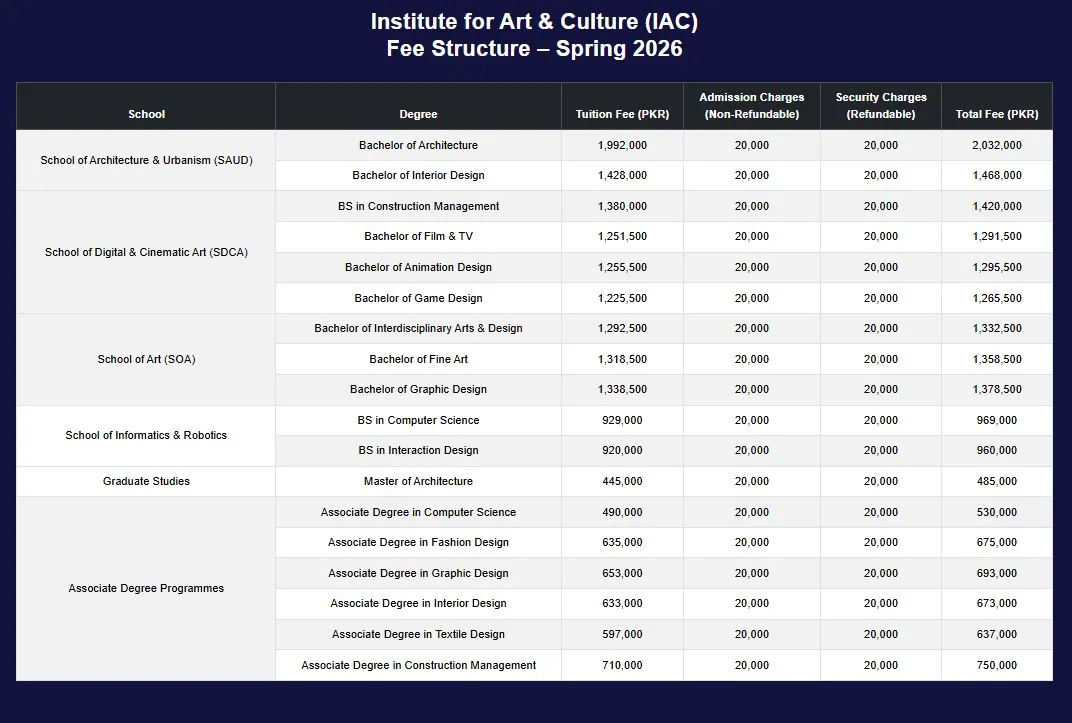
Task: Select tuition fee value 1,992,000
Action: click(622, 145)
